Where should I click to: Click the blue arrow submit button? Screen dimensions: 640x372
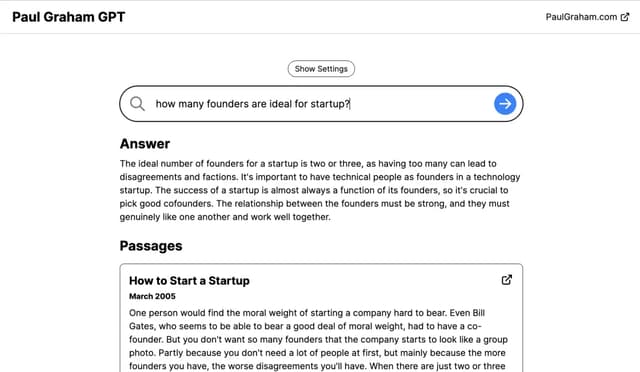point(505,104)
